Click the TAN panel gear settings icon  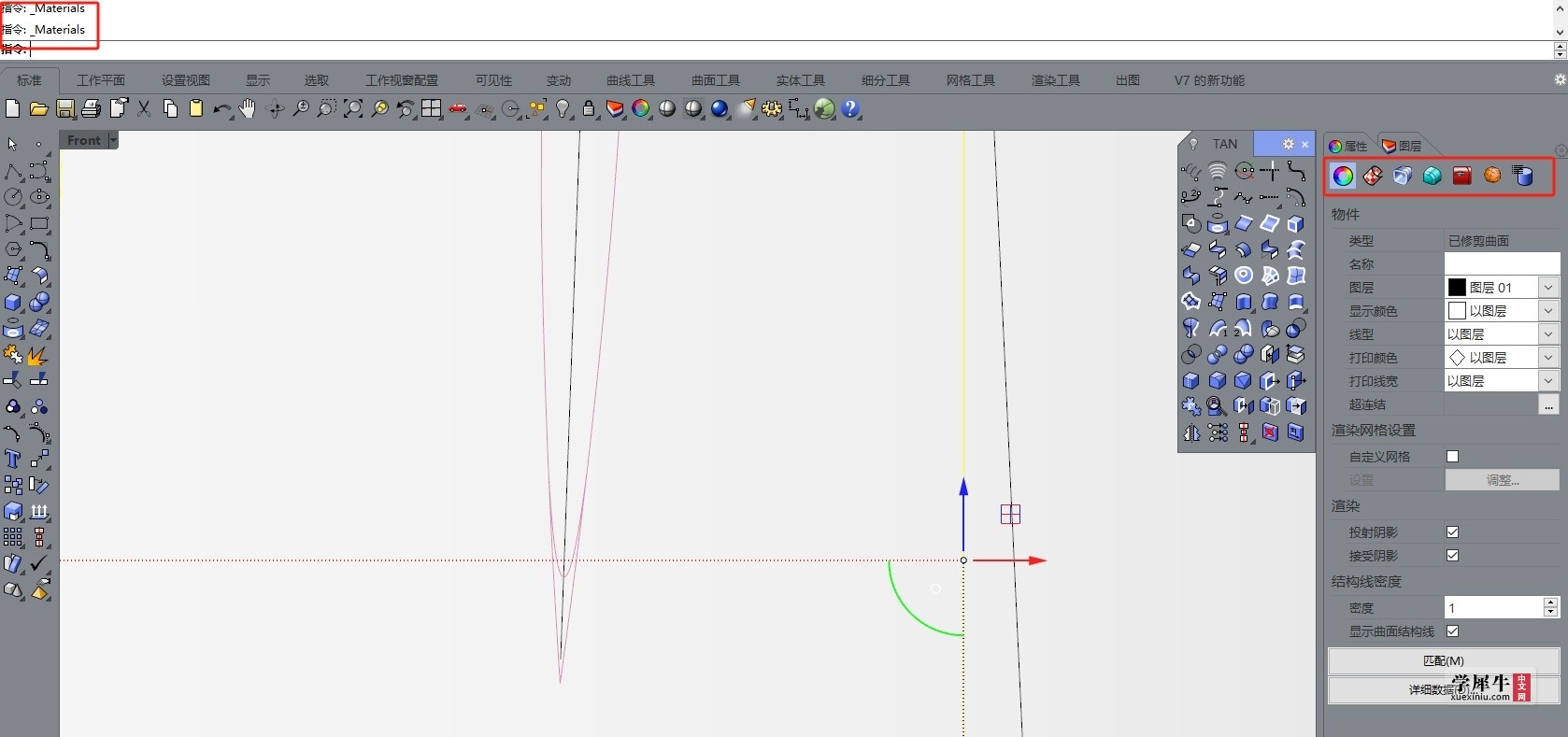pyautogui.click(x=1289, y=144)
